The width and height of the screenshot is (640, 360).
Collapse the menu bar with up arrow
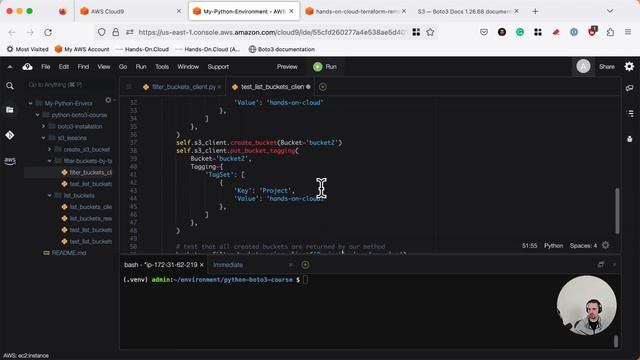tap(10, 67)
